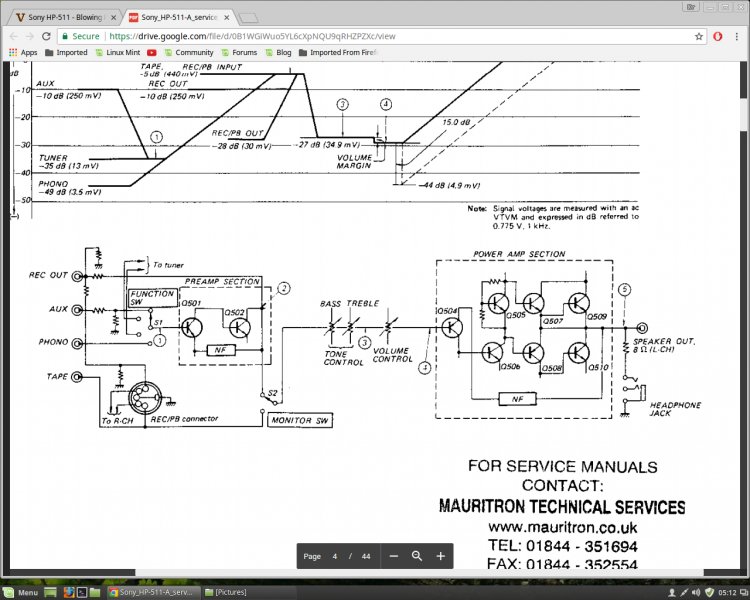Viewport: 750px width, 600px height.
Task: Close the Sony_HP-511-A_service tab
Action: click(x=232, y=17)
